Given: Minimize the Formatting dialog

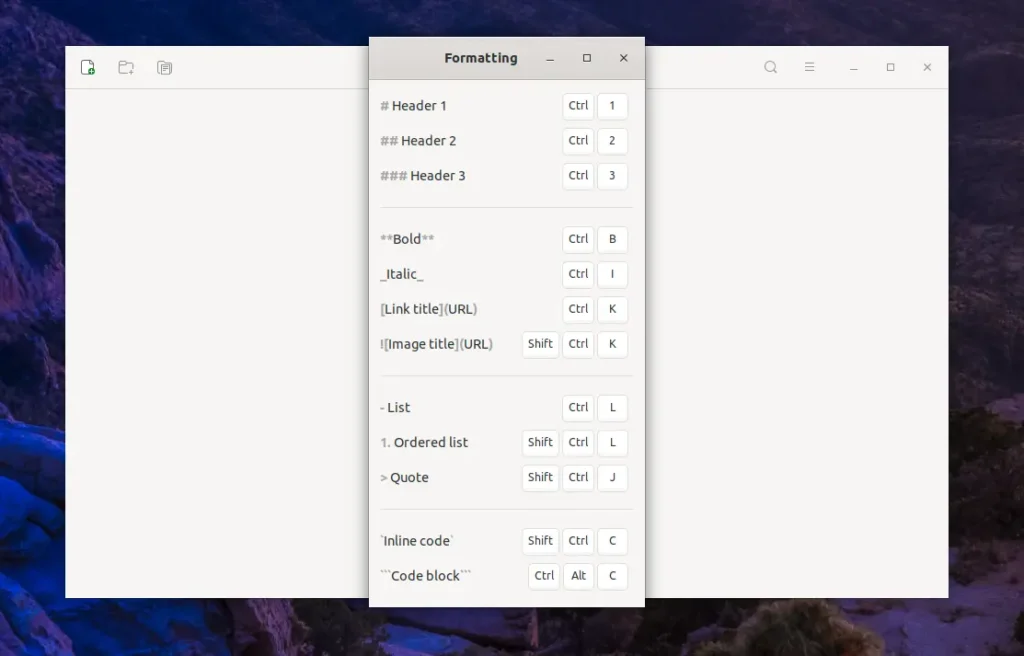Looking at the screenshot, I should click(x=550, y=58).
